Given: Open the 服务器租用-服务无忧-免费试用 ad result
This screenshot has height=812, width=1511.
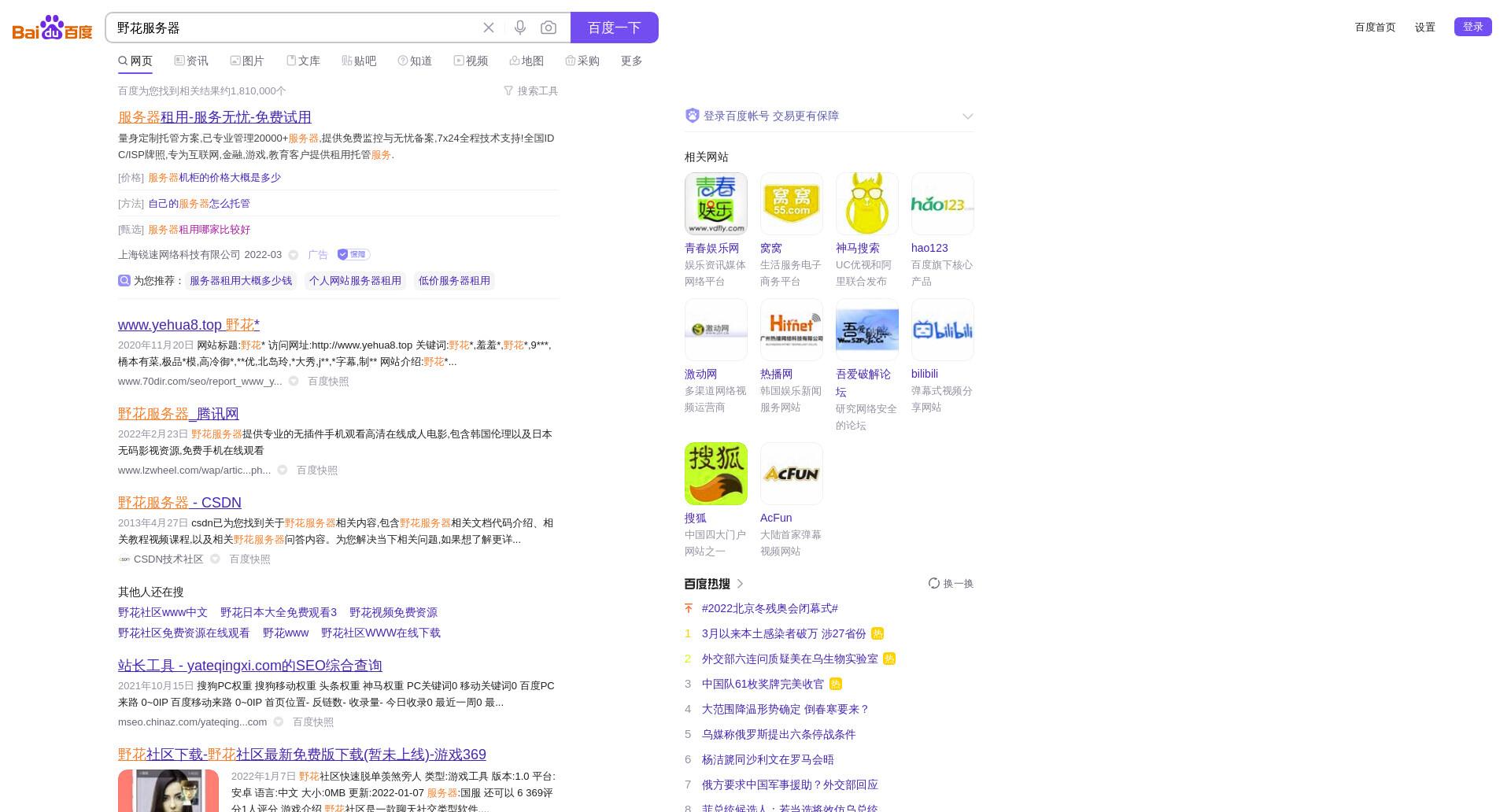Looking at the screenshot, I should tap(215, 117).
